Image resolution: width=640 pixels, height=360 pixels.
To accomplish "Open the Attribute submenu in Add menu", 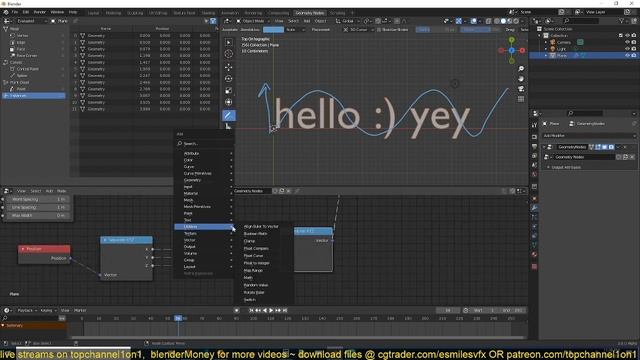I will point(204,153).
